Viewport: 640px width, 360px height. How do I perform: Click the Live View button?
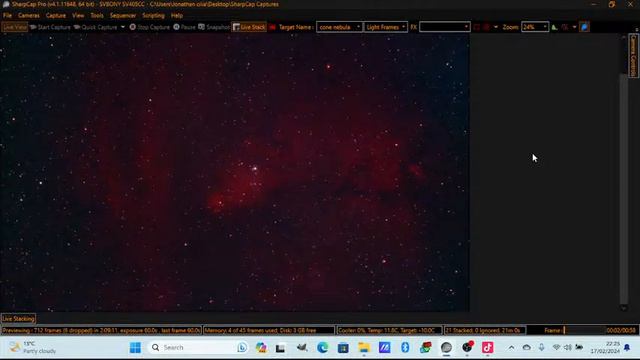(x=15, y=27)
